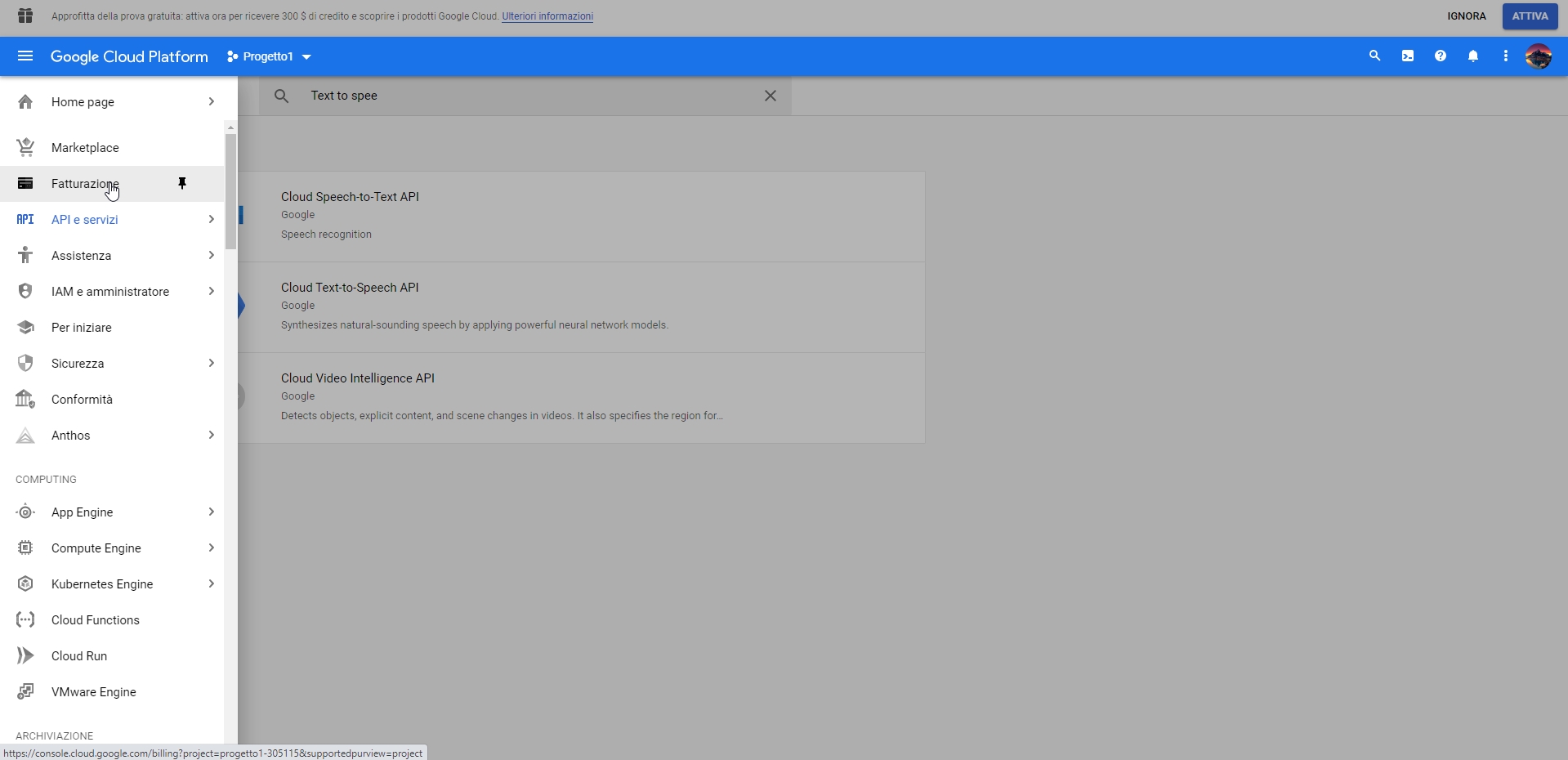
Task: Click the API e servizi icon
Action: pos(25,220)
